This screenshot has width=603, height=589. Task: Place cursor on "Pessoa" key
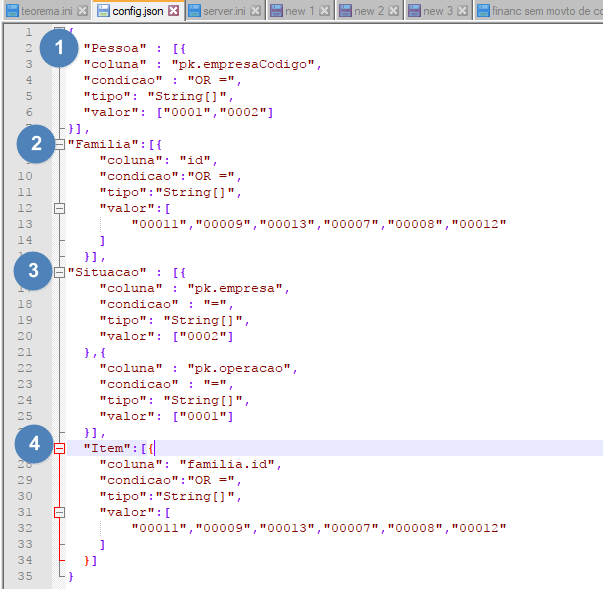[115, 48]
